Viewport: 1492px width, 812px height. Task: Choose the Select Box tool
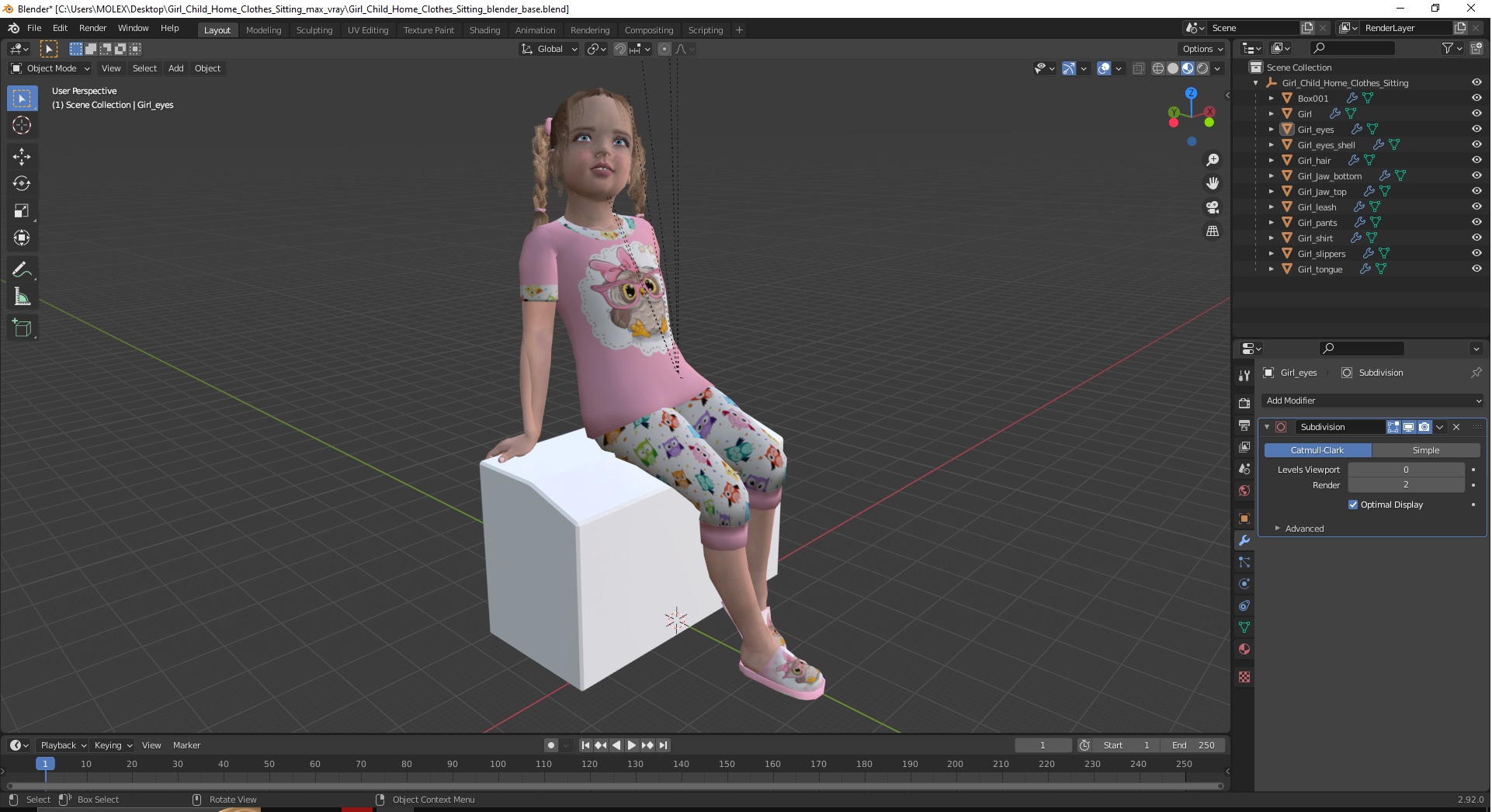tap(22, 99)
